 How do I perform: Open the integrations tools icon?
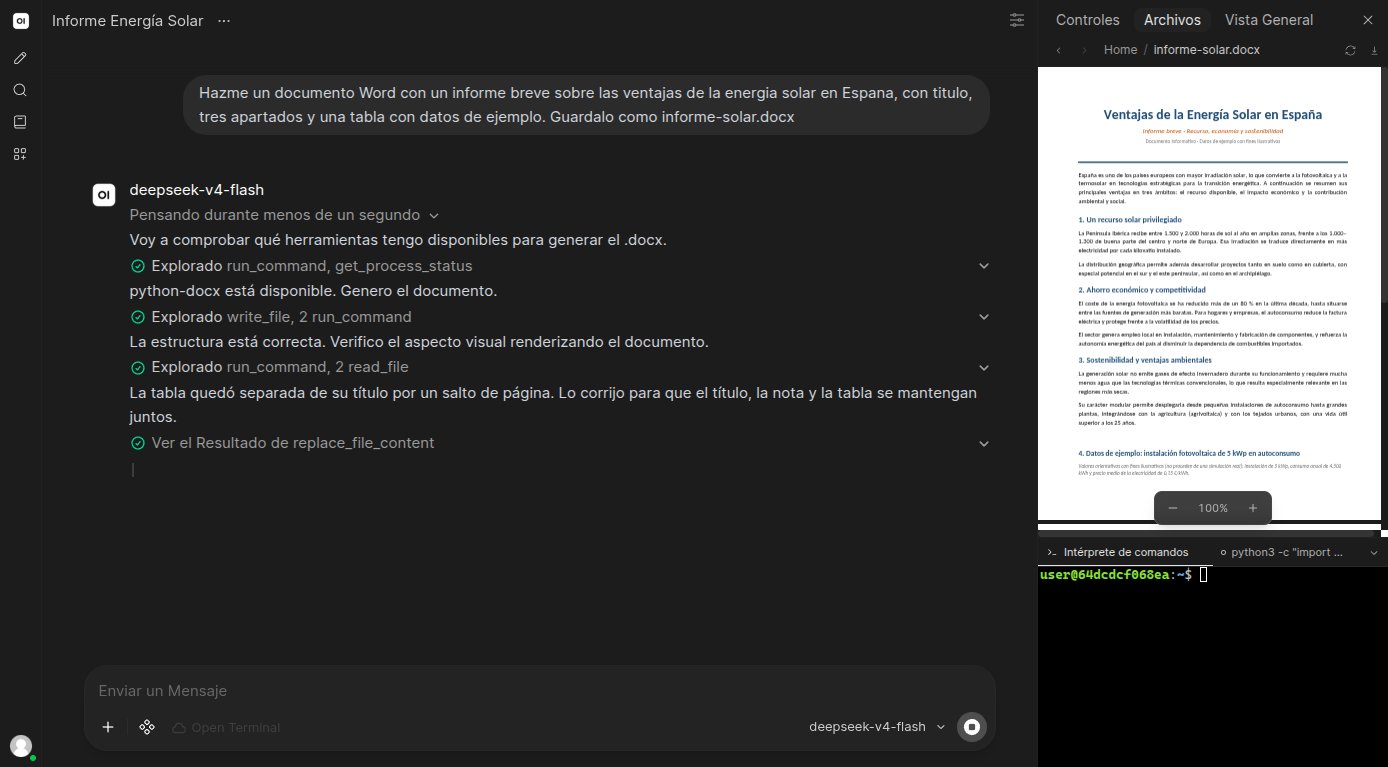(147, 727)
